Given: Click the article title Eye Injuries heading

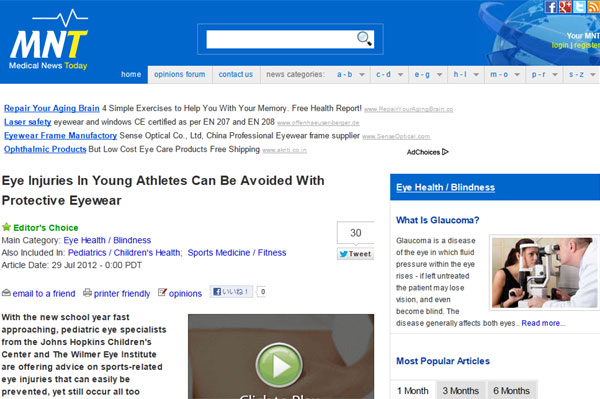Looking at the screenshot, I should (163, 191).
